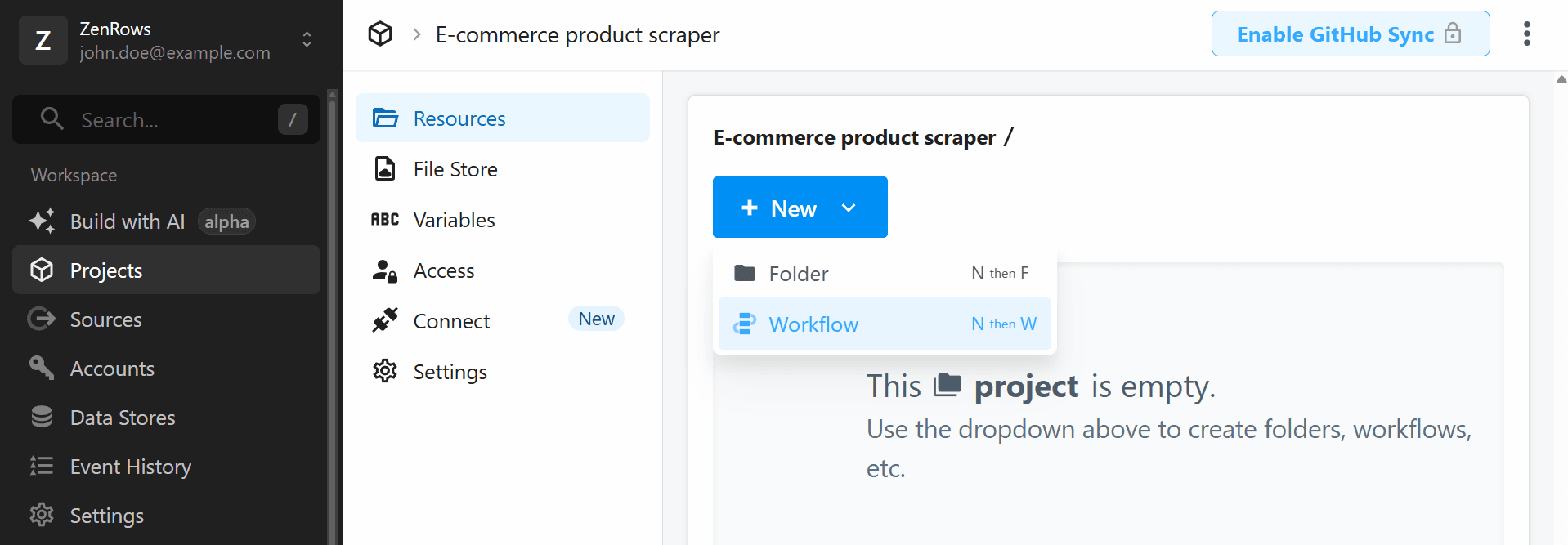Focus the sidebar Search field
Viewport: 1568px width, 545px height.
[x=166, y=119]
